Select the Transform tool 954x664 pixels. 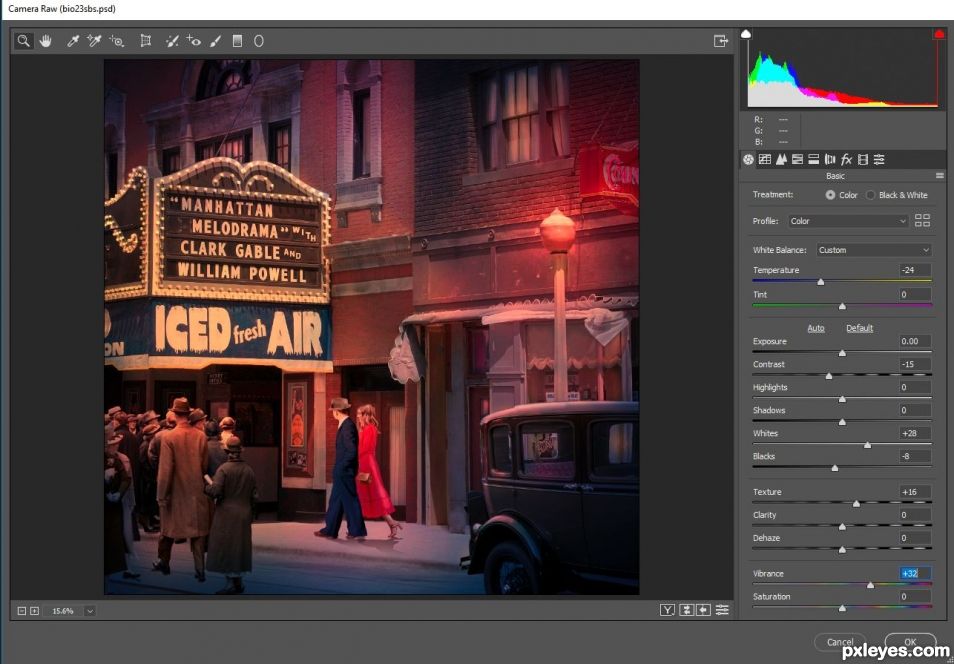pyautogui.click(x=145, y=41)
